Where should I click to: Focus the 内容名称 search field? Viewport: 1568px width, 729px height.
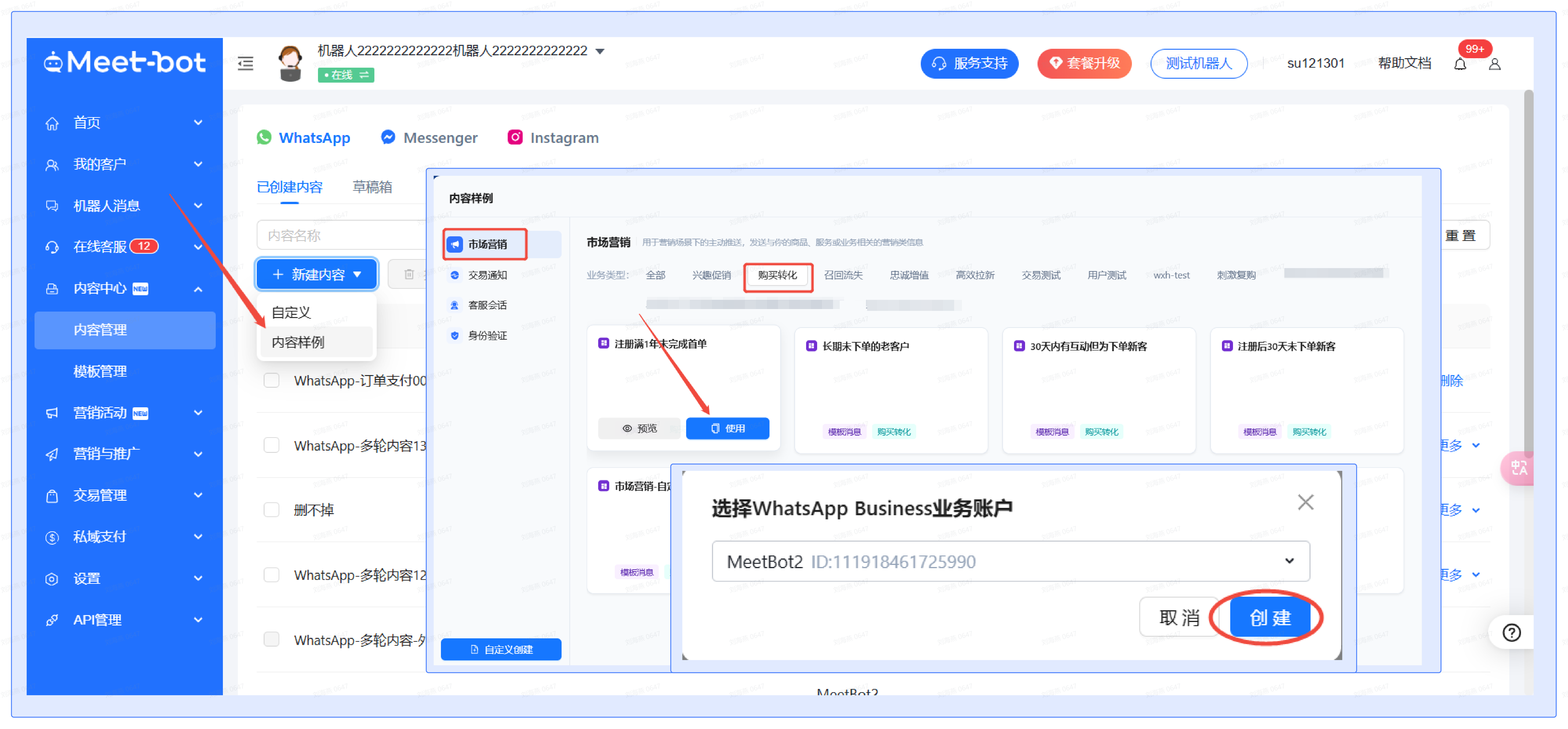(x=341, y=235)
